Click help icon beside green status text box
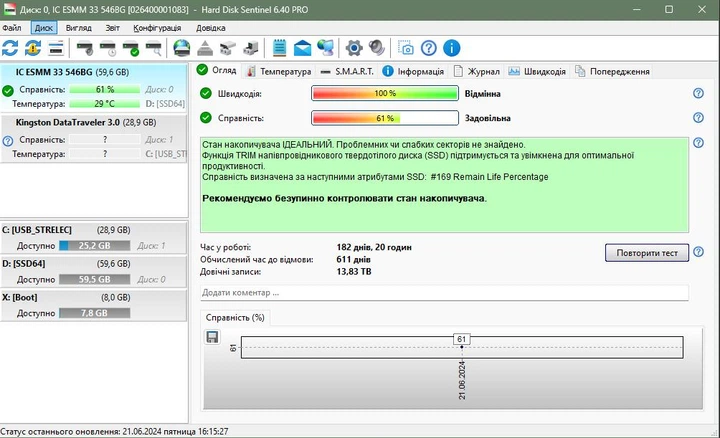This screenshot has width=720, height=438. (x=698, y=143)
